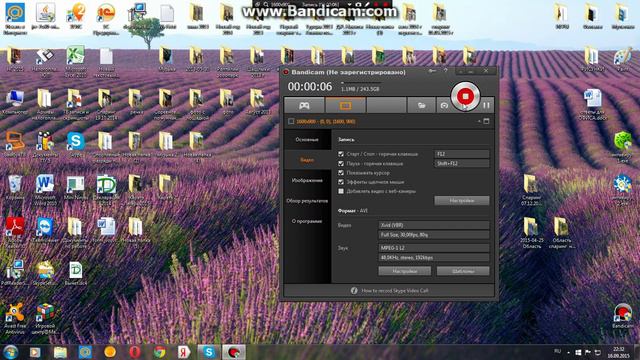Open 1С Предприятие desktop shortcut

(106, 18)
